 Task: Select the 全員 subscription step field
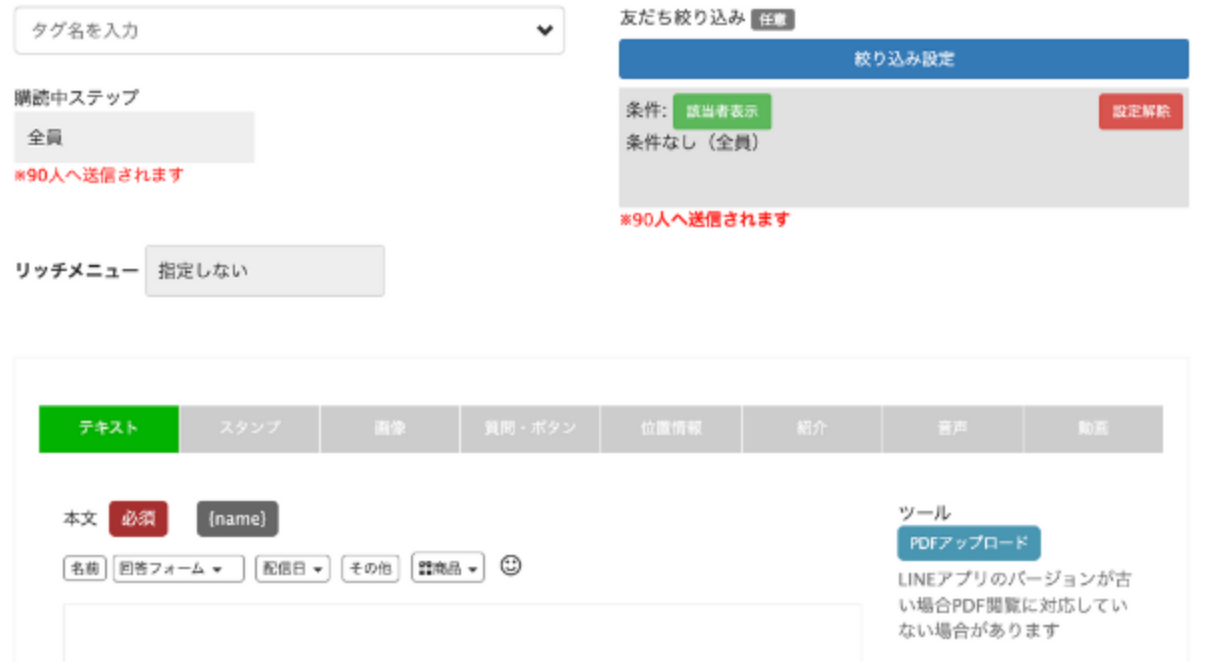coord(134,137)
